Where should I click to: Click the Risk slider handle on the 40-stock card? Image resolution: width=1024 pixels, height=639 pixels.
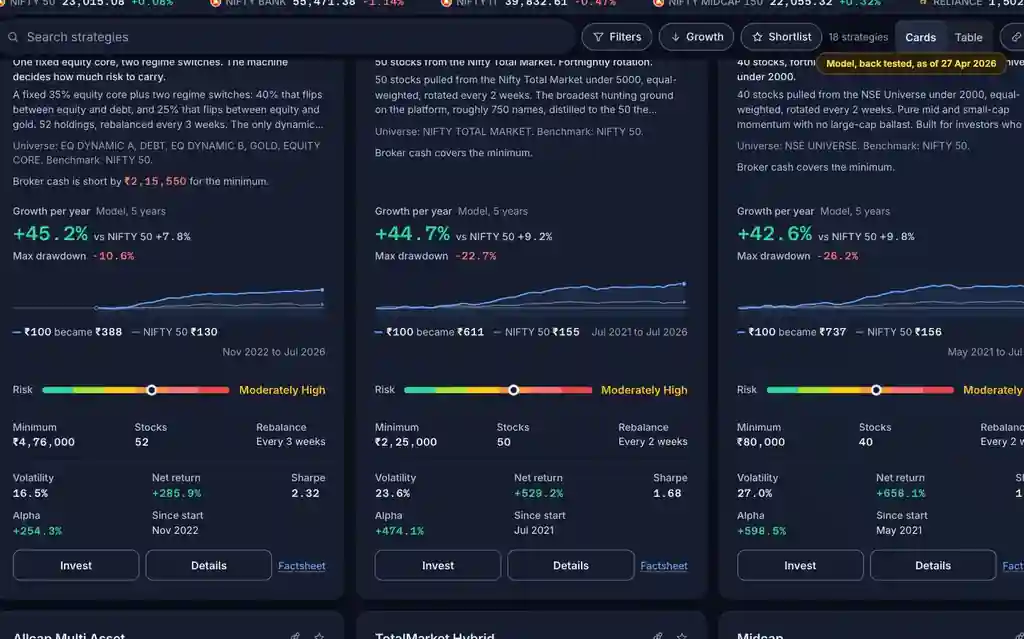click(876, 390)
